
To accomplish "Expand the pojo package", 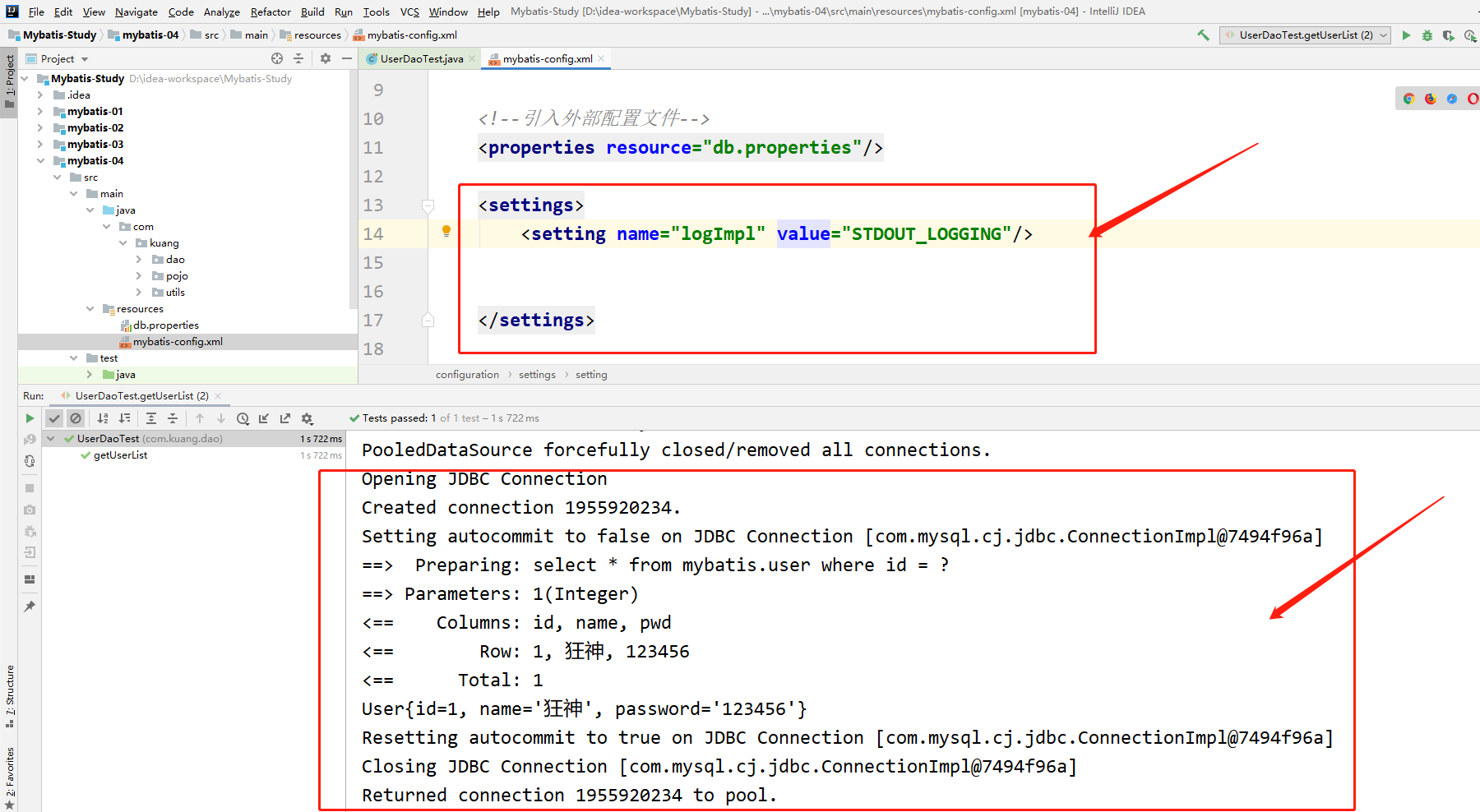I will click(x=139, y=276).
